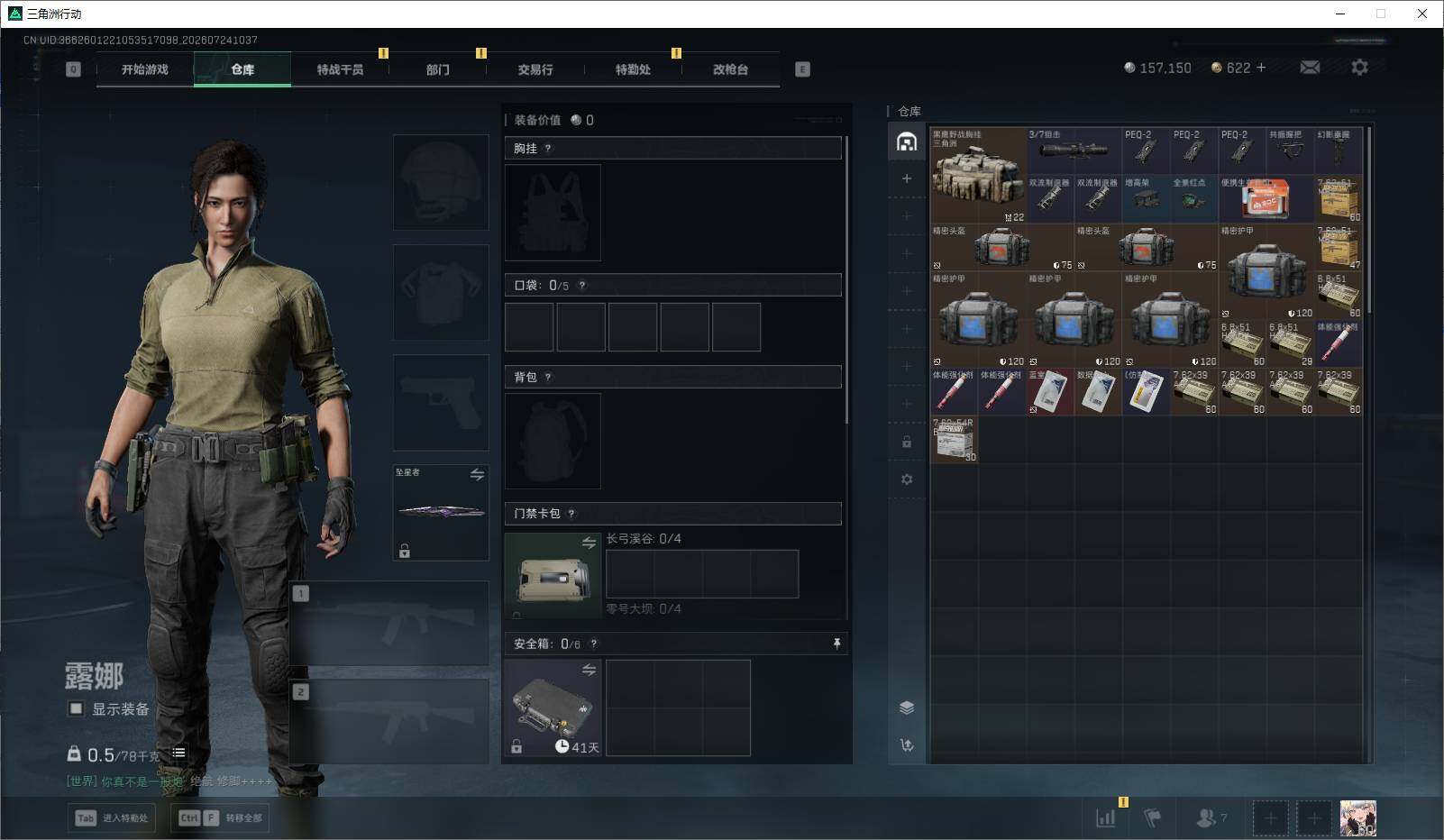Select the 3/7狙击 scope item
Viewport: 1444px width, 840px height.
(x=1074, y=151)
